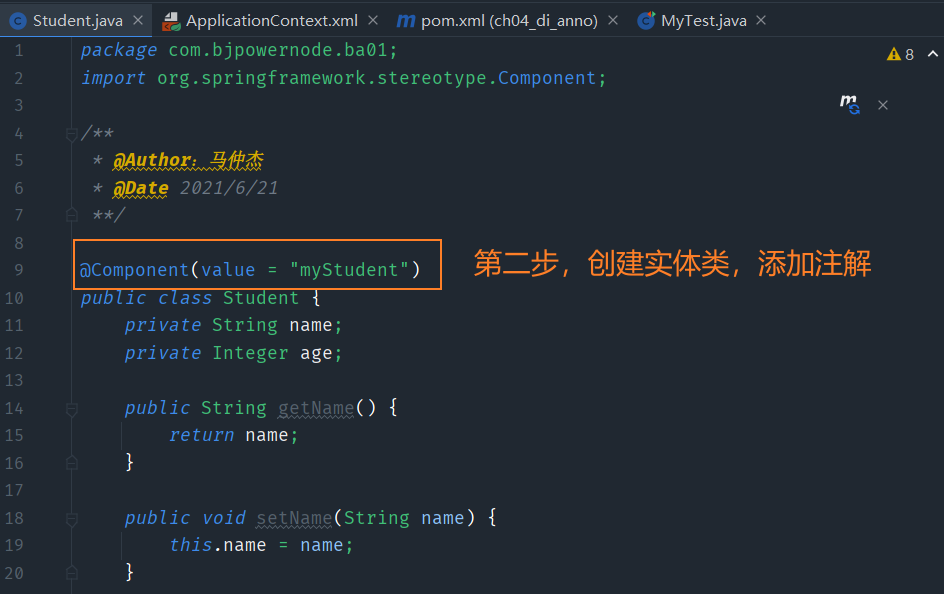The image size is (944, 594).
Task: Switch to the Student.java tab
Action: coord(78,20)
